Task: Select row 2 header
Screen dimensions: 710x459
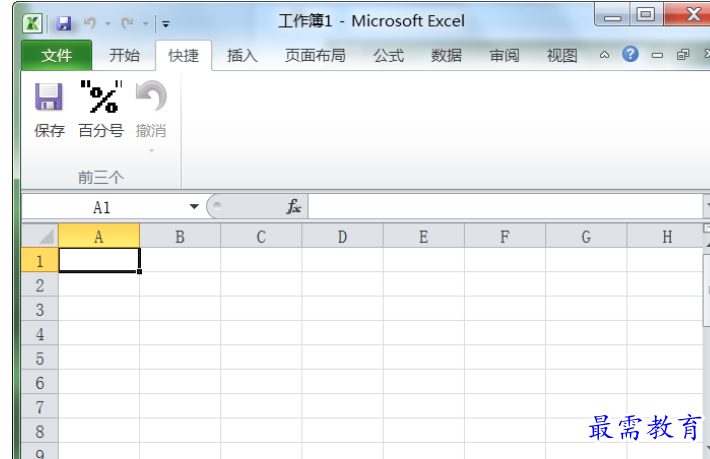Action: click(x=40, y=284)
